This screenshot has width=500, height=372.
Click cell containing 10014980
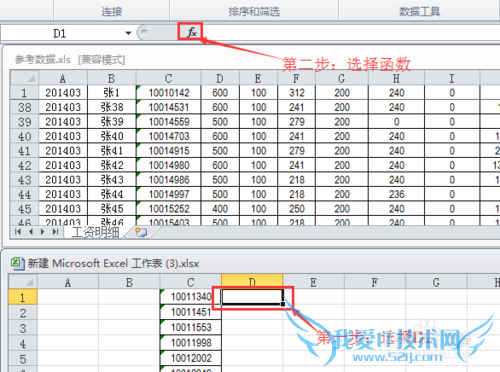[x=168, y=165]
